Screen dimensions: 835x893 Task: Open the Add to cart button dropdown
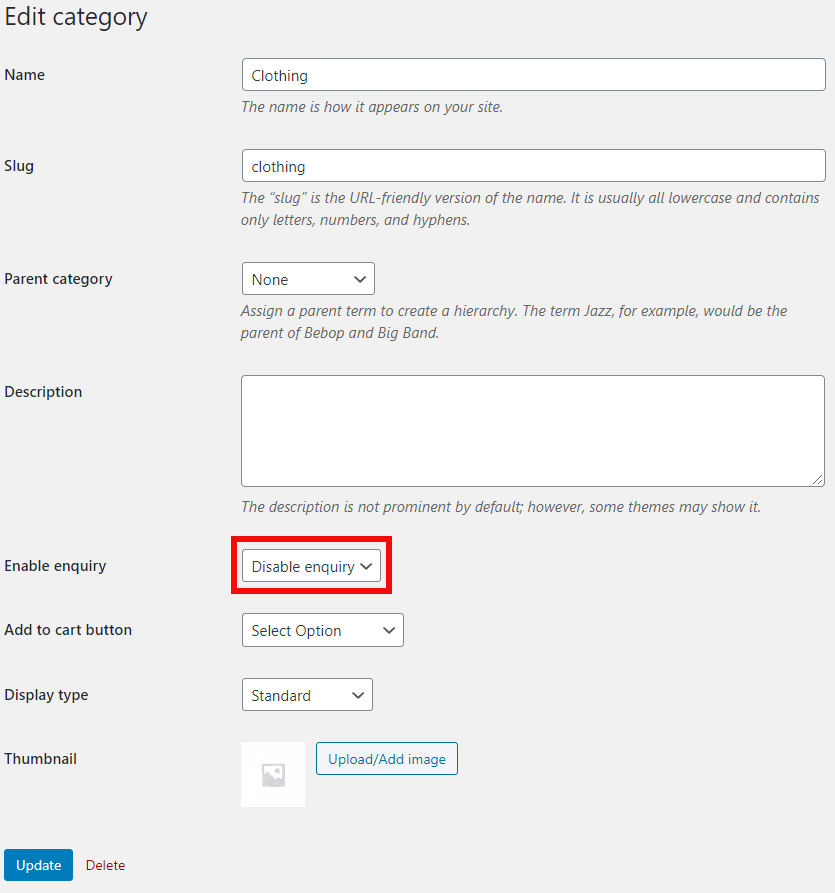click(x=322, y=630)
